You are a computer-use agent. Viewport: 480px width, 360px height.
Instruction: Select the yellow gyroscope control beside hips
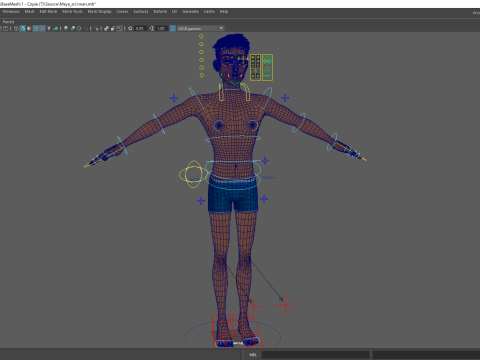click(193, 174)
